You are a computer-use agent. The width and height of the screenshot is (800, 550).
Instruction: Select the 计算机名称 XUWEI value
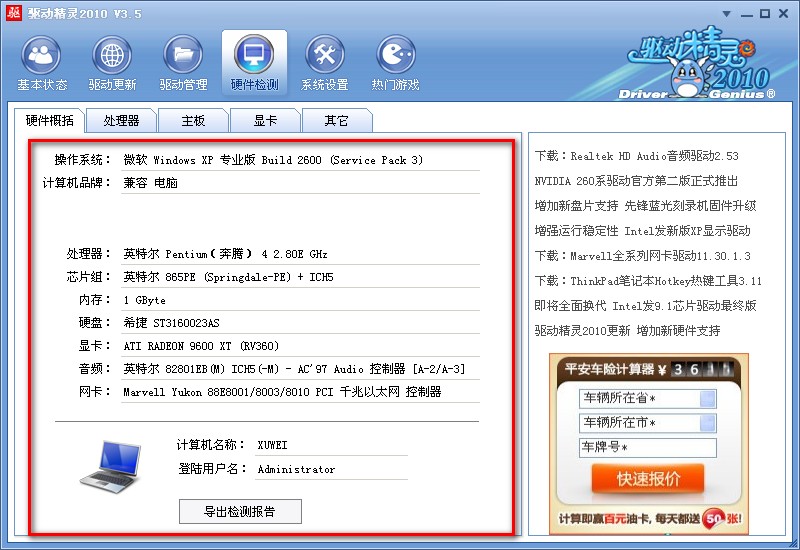pyautogui.click(x=272, y=445)
